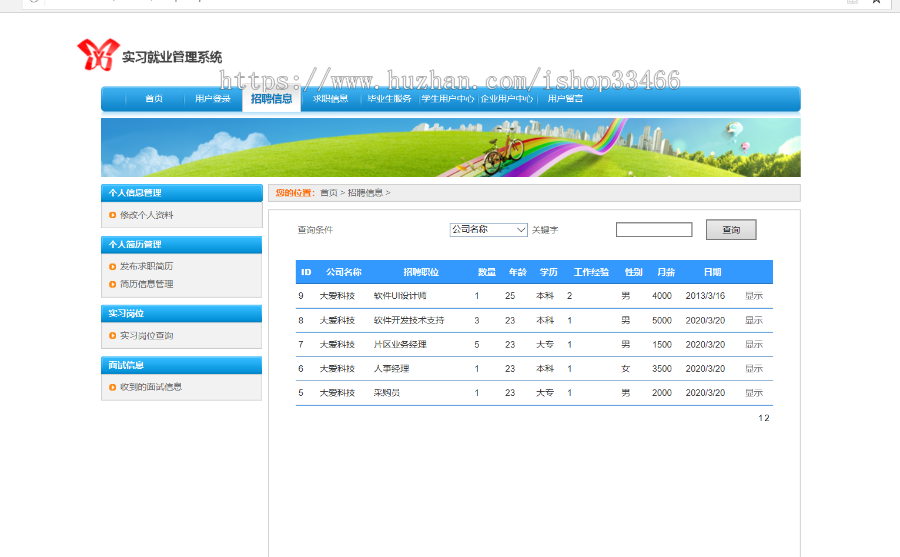
Task: Click the 显示 link for 软件开发技术支持
Action: click(x=754, y=320)
